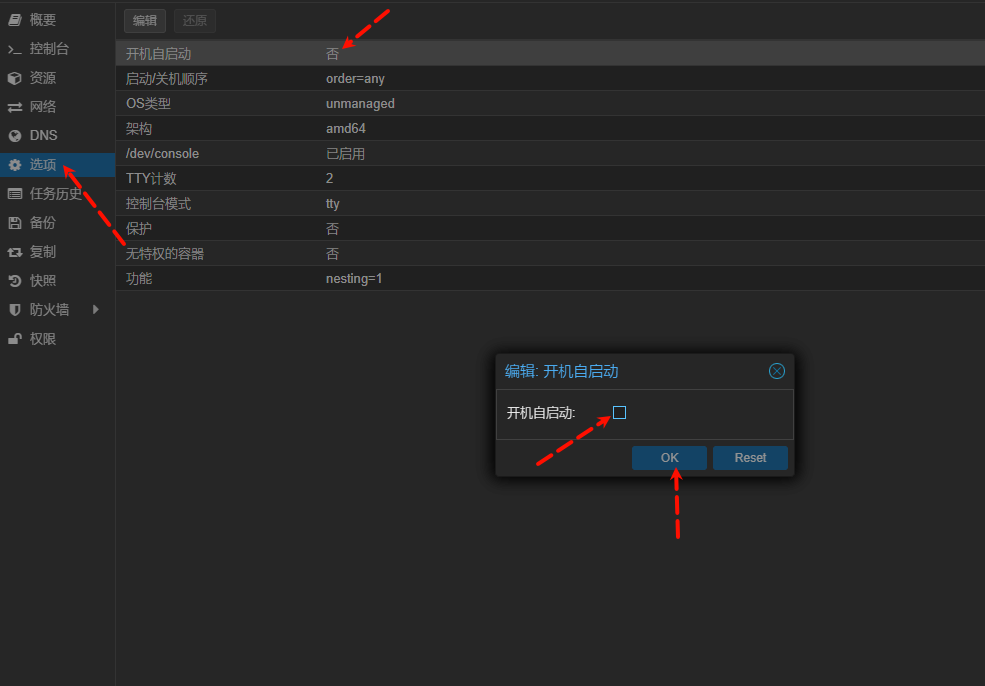Click the 快照 history icon
The width and height of the screenshot is (985, 686).
point(15,281)
